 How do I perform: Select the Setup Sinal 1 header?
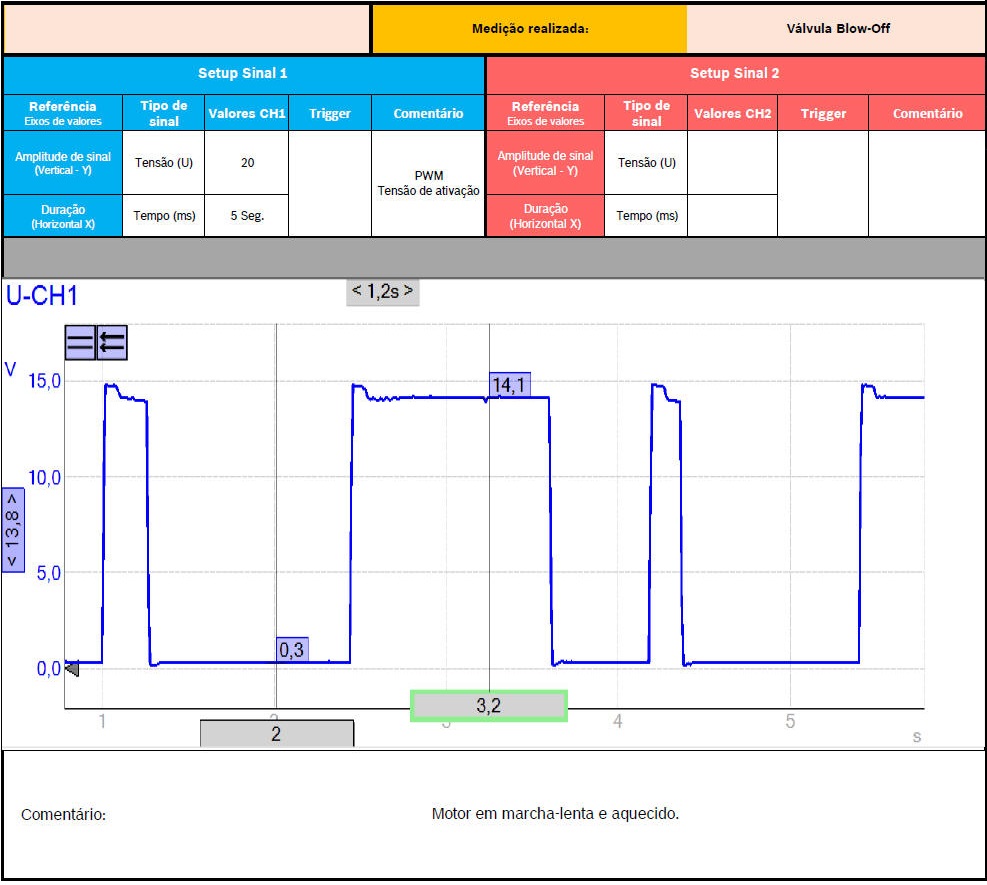pos(243,74)
